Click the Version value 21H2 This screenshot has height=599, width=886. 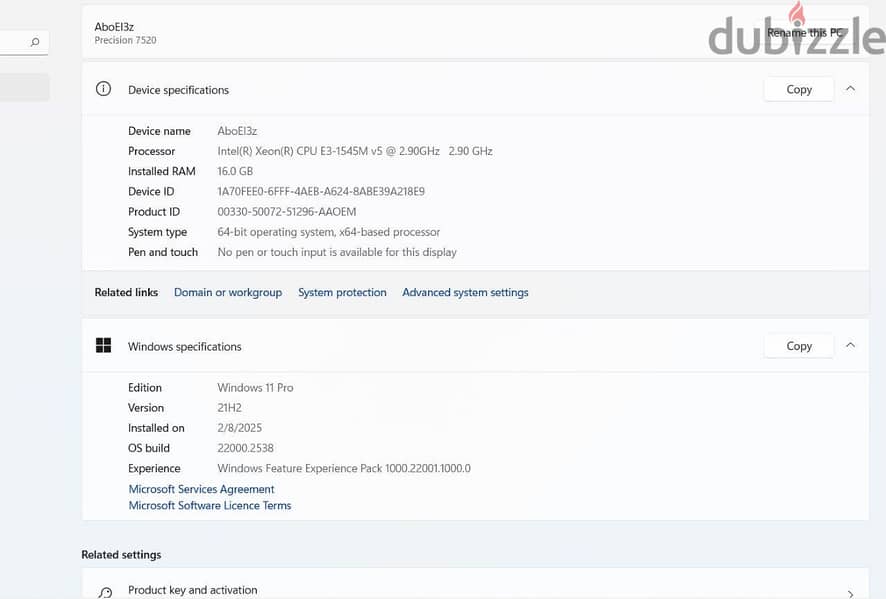click(x=229, y=408)
